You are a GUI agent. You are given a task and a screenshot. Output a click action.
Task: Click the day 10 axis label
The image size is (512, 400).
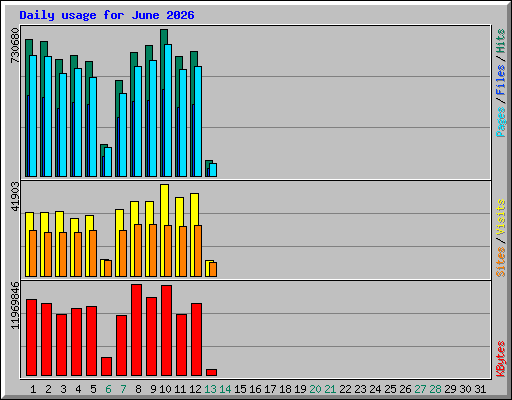click(165, 389)
